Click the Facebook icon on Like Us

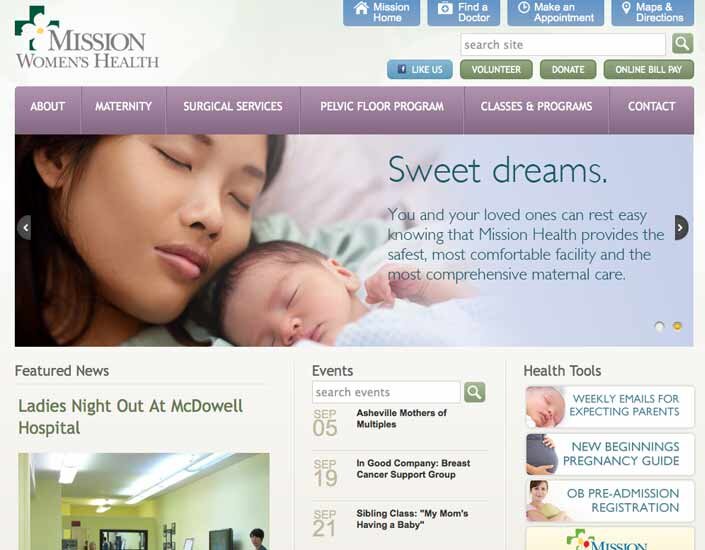(x=402, y=69)
